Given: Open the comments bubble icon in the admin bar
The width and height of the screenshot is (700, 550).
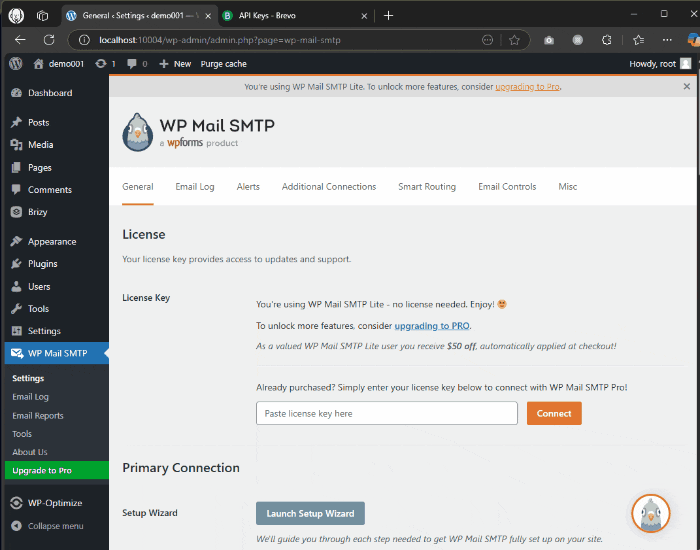Looking at the screenshot, I should [x=135, y=63].
